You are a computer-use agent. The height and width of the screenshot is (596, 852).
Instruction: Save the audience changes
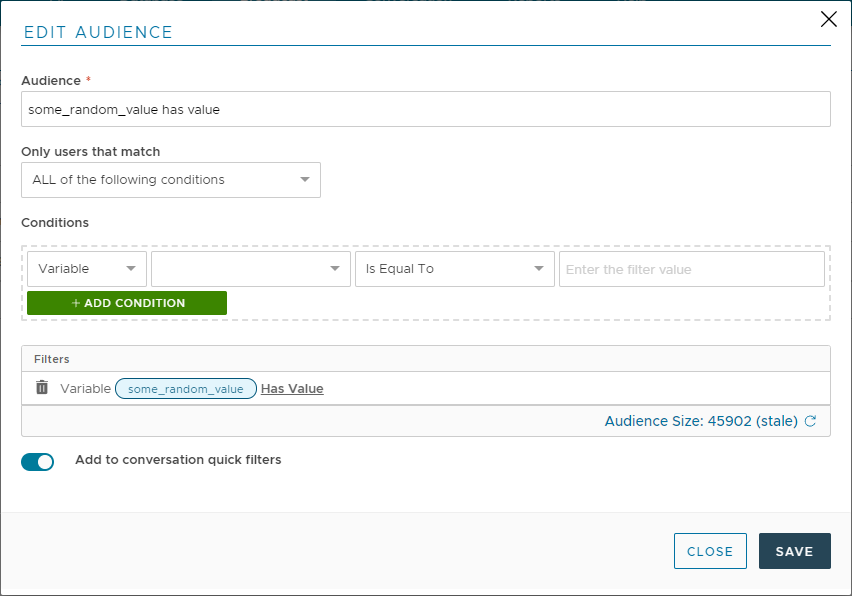click(x=794, y=551)
